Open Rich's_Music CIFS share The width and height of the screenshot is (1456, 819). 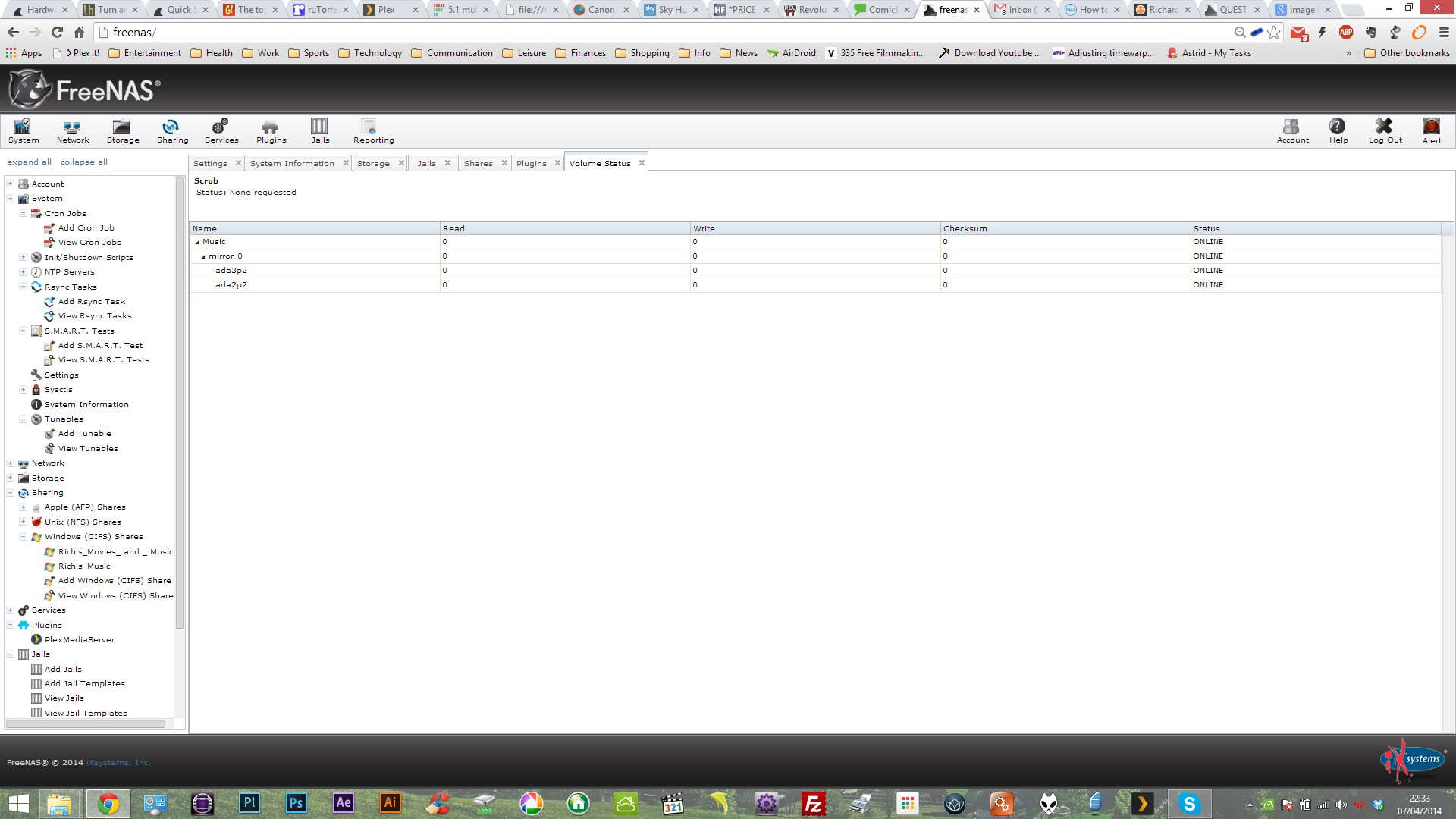(84, 566)
